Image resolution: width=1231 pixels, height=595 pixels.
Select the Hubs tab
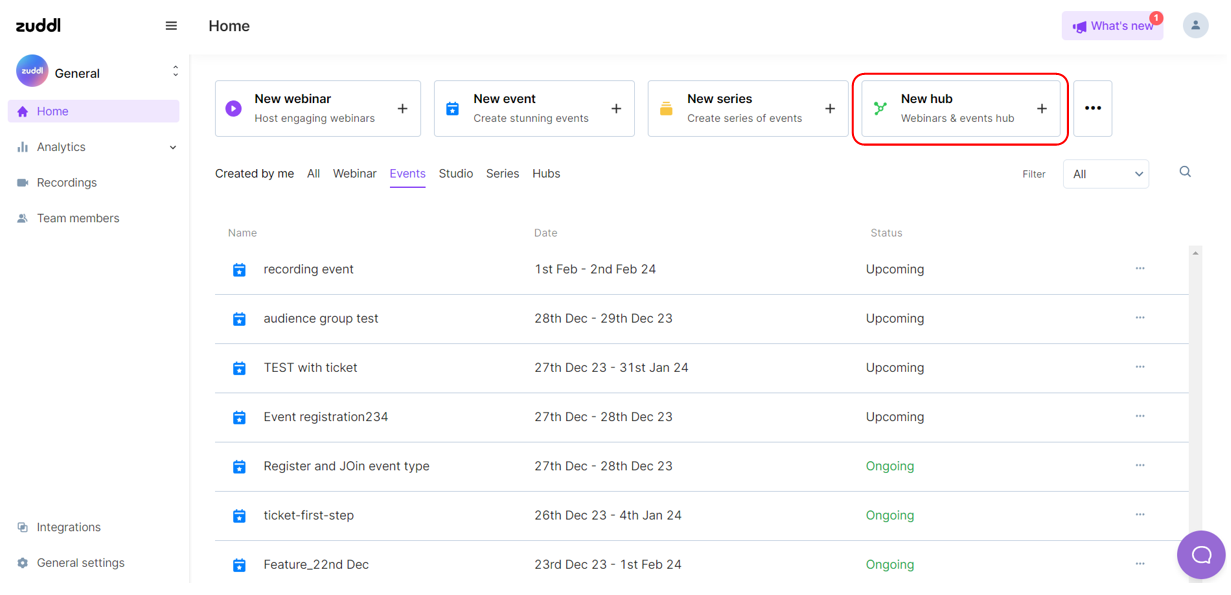pyautogui.click(x=546, y=174)
